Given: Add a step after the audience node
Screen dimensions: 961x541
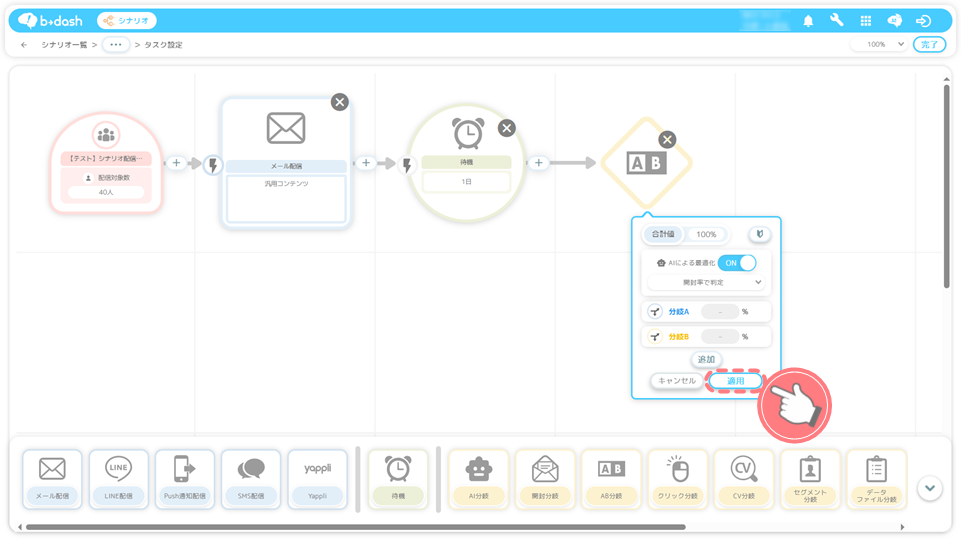Looking at the screenshot, I should pyautogui.click(x=177, y=163).
